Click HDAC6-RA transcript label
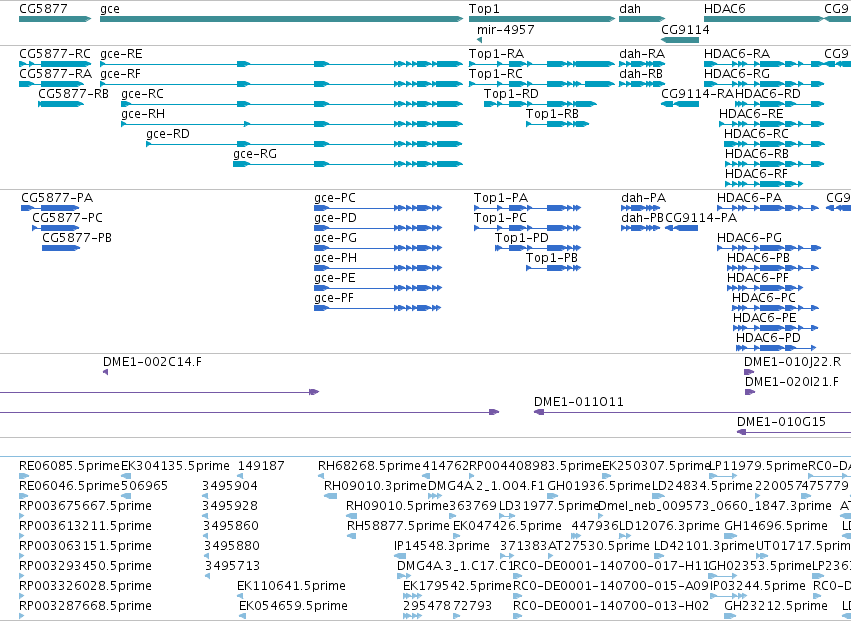Image resolution: width=851 pixels, height=621 pixels. (x=737, y=54)
